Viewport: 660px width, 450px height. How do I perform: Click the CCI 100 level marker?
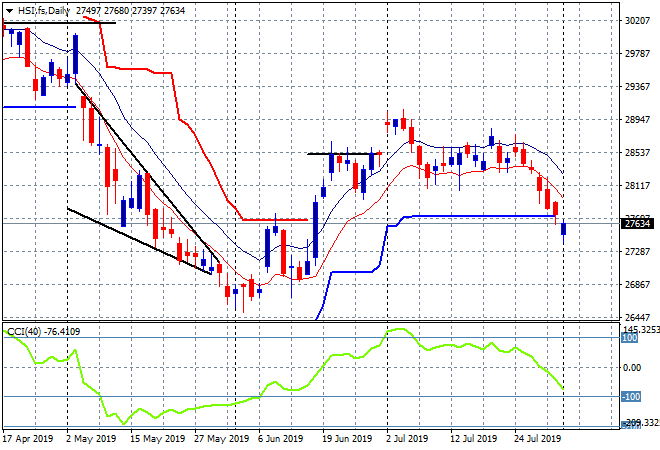point(630,338)
